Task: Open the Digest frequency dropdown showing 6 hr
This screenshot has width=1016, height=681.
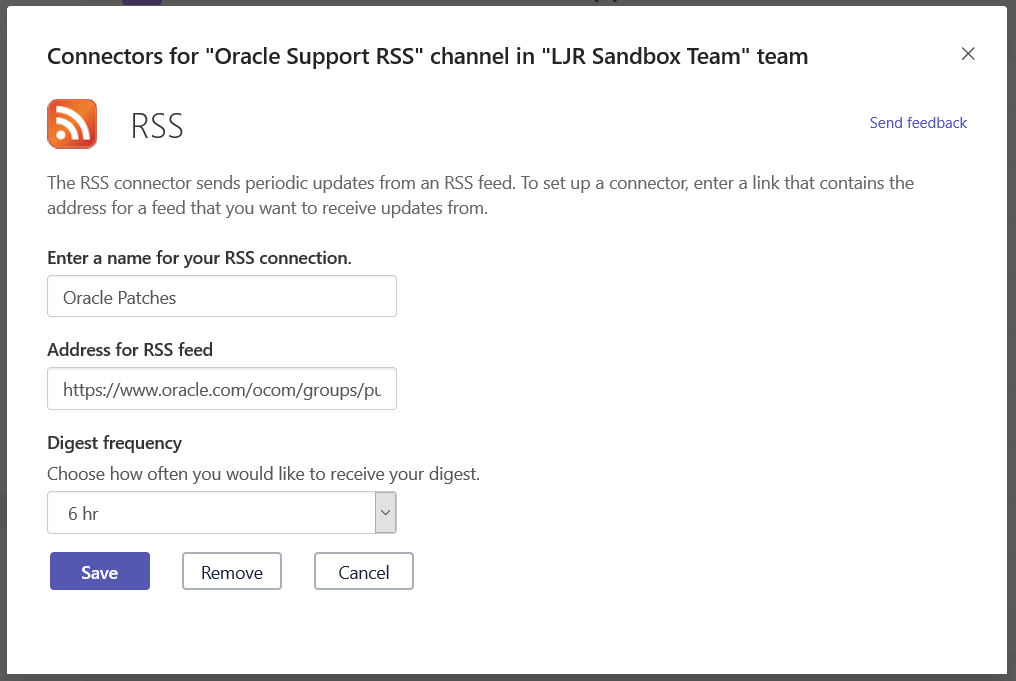Action: tap(222, 513)
